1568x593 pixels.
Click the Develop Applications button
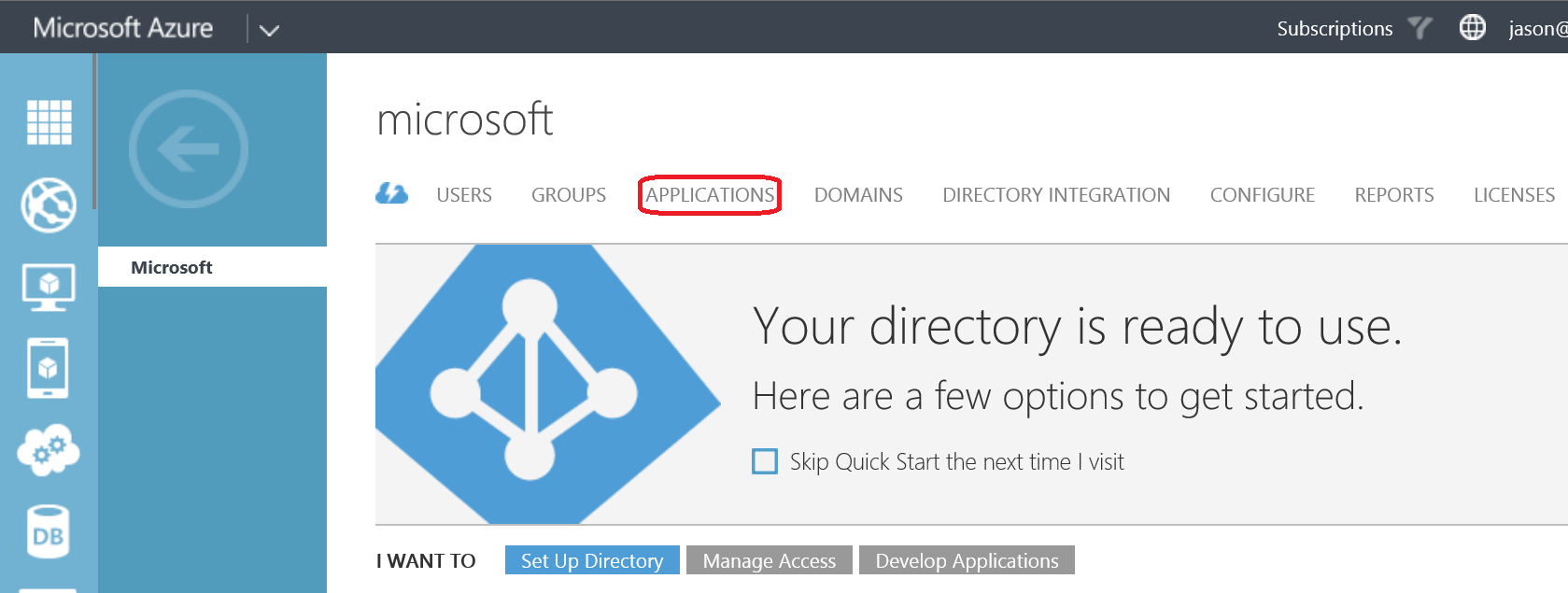(967, 560)
